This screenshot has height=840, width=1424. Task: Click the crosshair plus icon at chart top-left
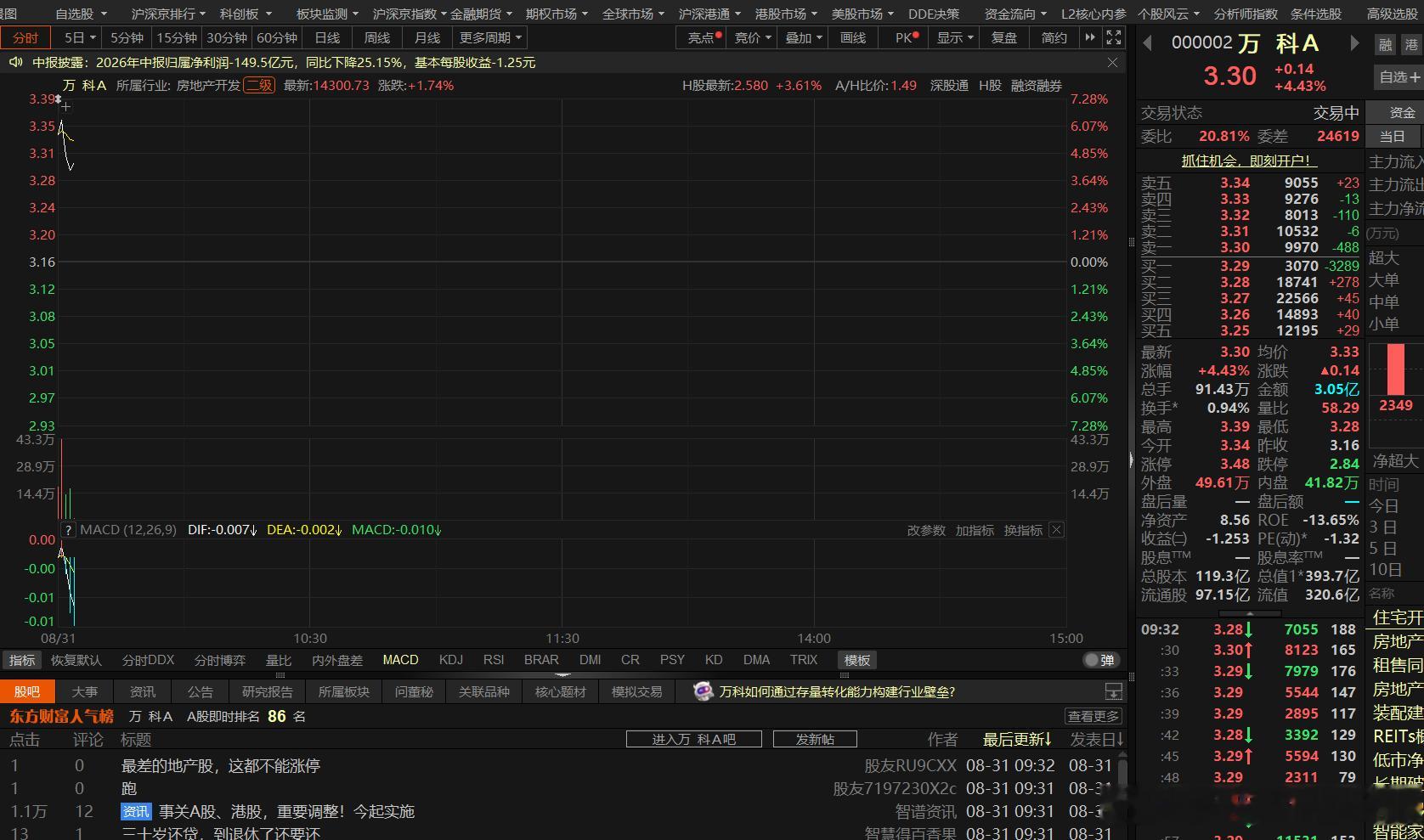[x=65, y=106]
